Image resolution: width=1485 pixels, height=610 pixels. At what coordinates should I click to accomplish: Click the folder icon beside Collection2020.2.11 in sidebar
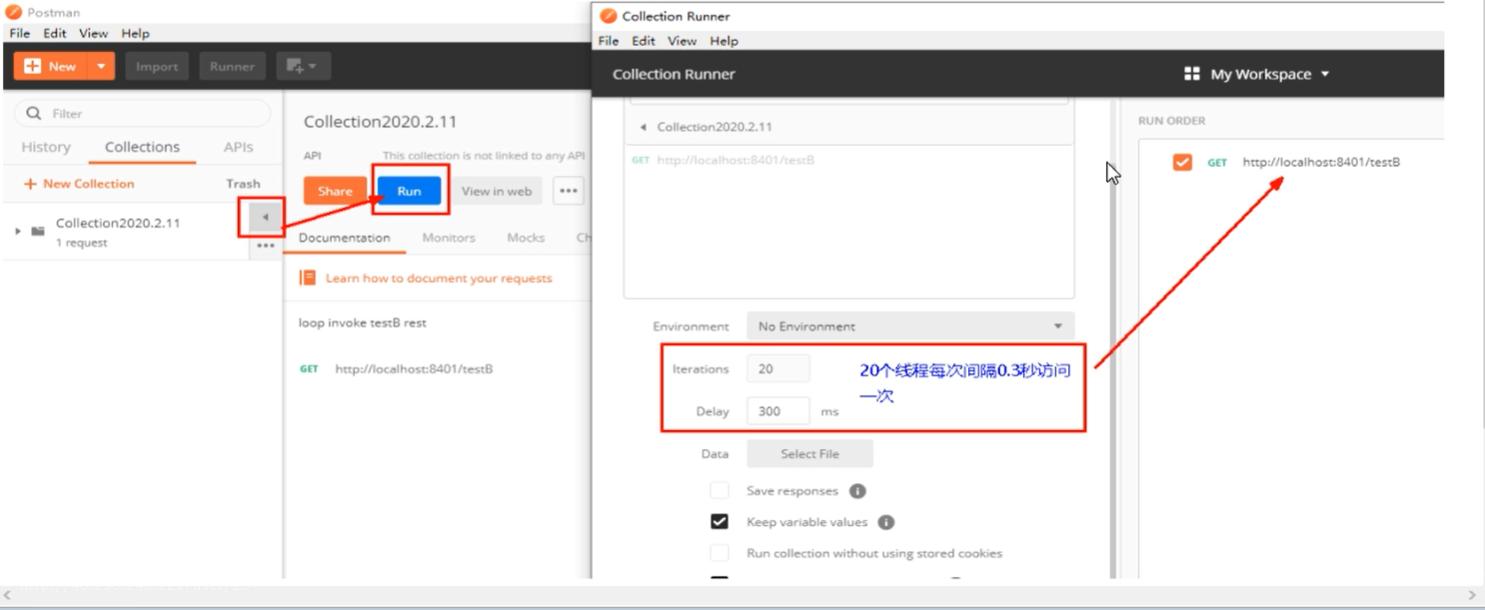pyautogui.click(x=38, y=231)
